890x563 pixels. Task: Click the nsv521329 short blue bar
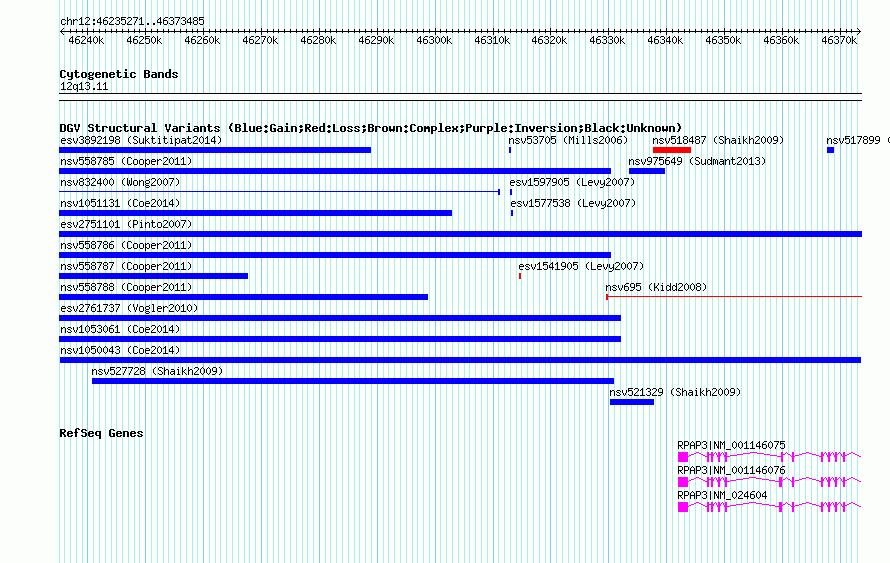point(632,402)
